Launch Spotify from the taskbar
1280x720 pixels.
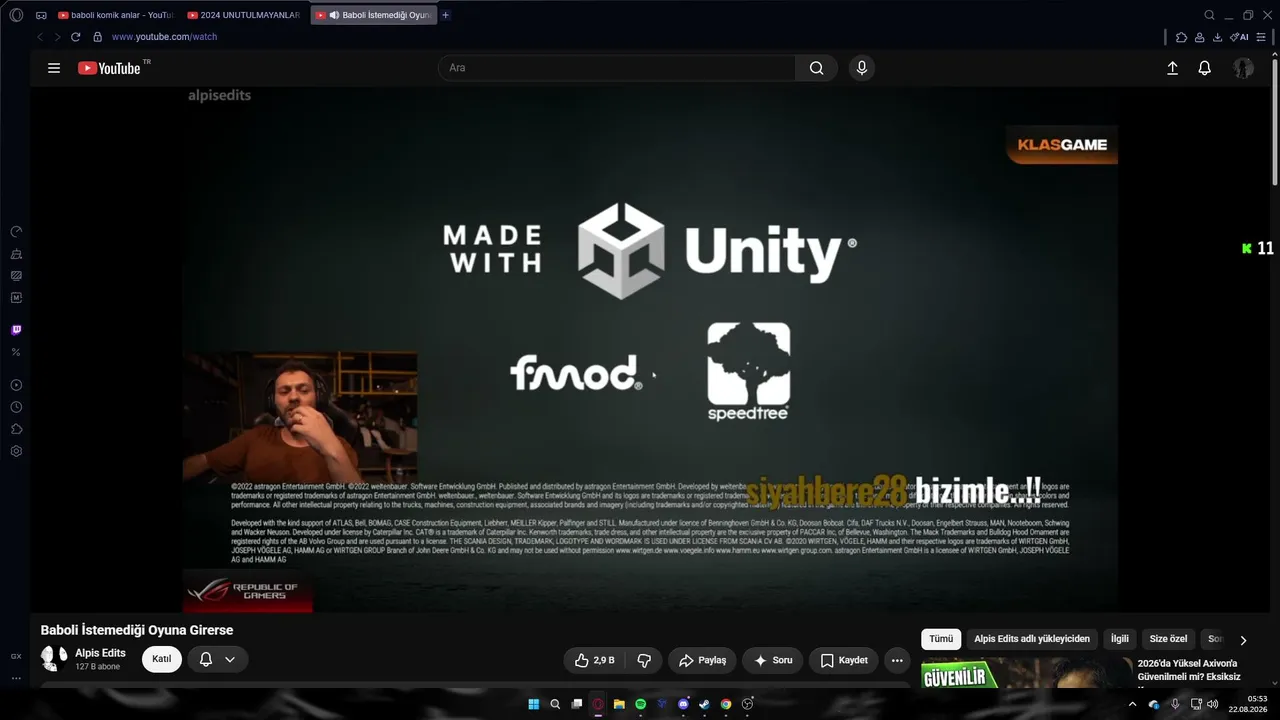[x=641, y=704]
